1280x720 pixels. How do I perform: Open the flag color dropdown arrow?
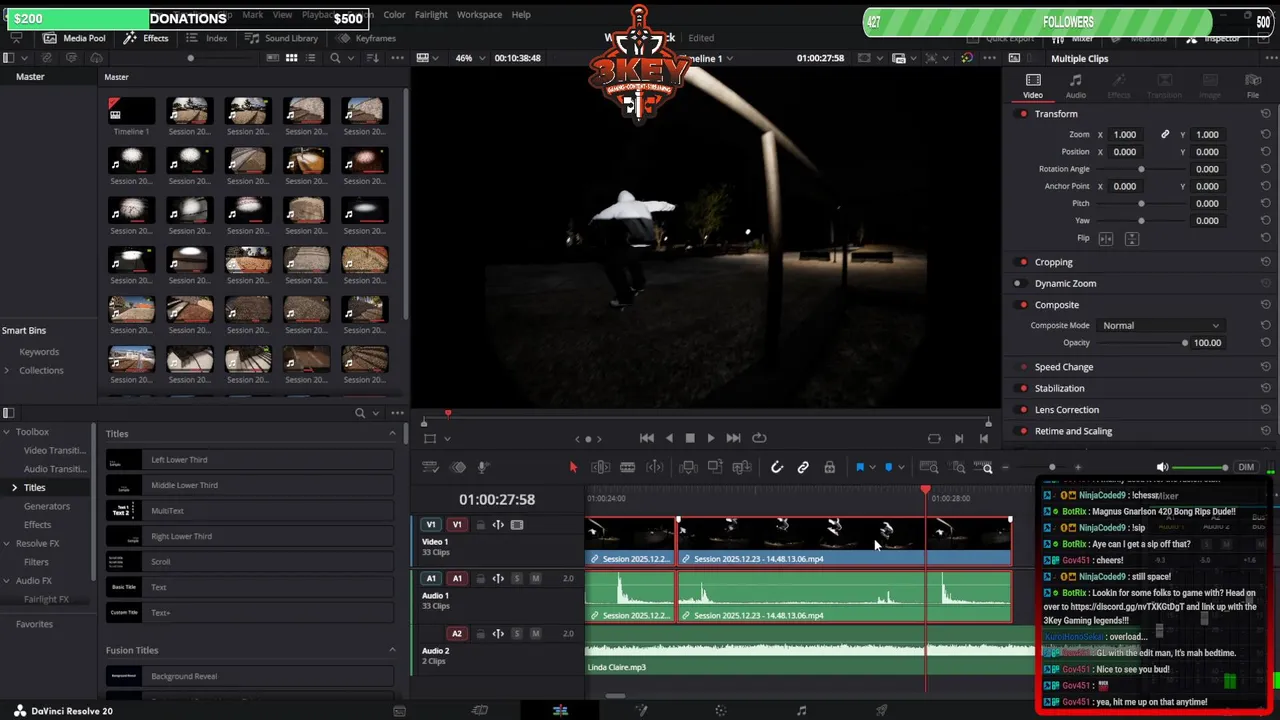(x=872, y=467)
